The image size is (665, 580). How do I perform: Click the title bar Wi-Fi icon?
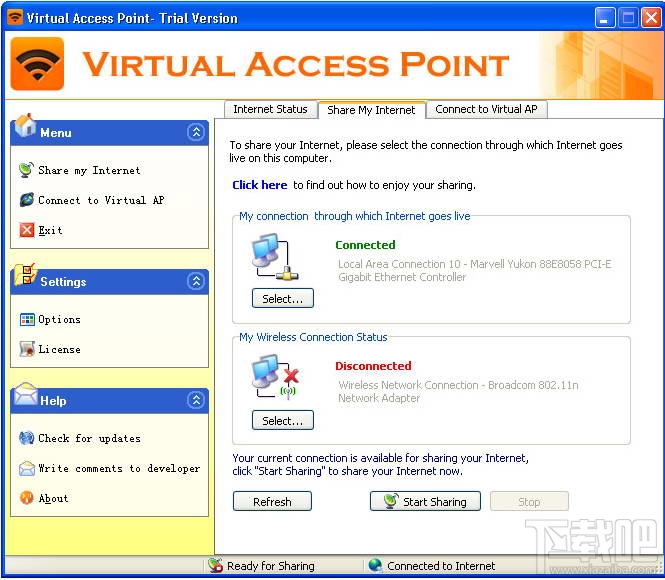pos(15,17)
